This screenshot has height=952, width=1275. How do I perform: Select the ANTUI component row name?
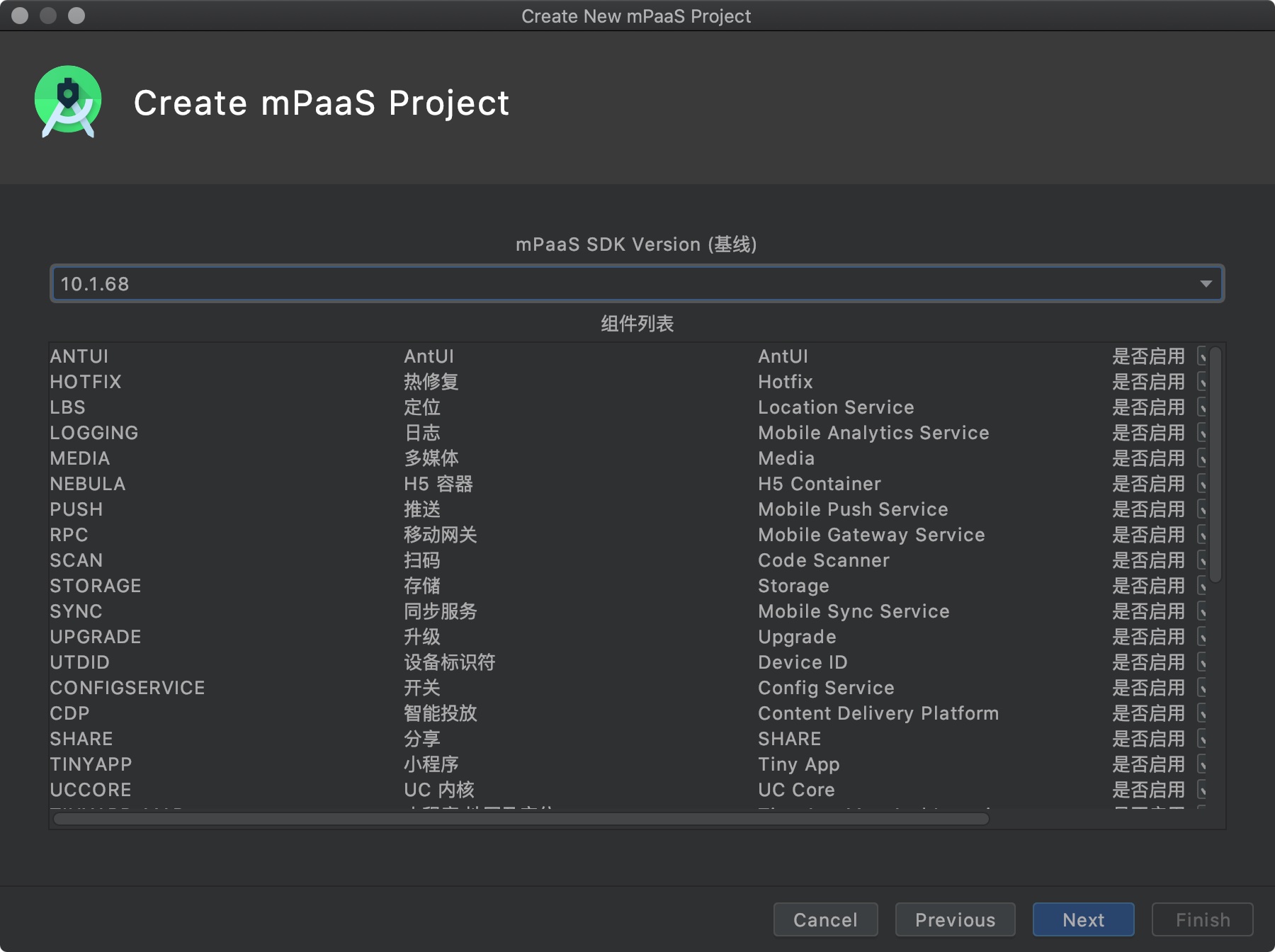pos(79,356)
